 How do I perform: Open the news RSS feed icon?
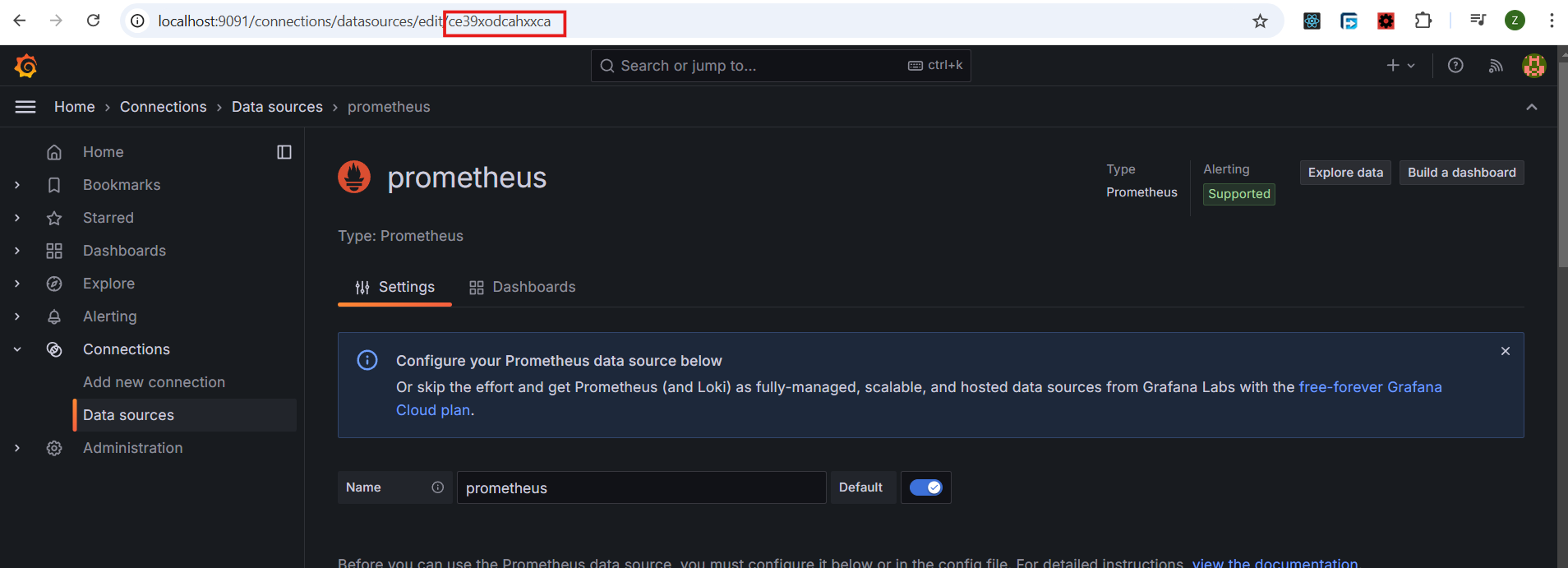point(1496,66)
